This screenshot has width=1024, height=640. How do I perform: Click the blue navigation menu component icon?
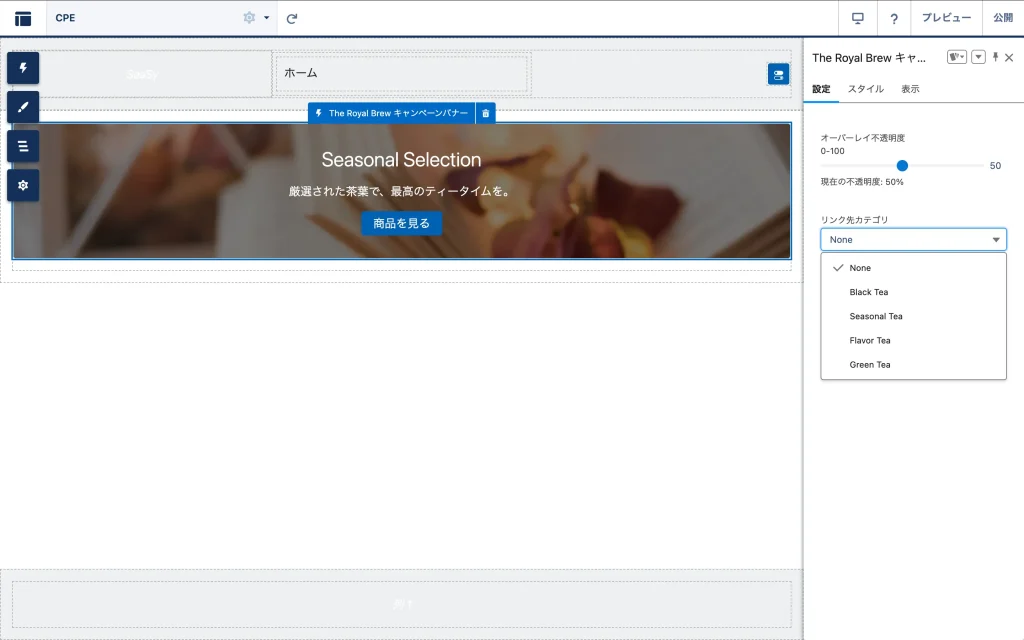[x=778, y=74]
